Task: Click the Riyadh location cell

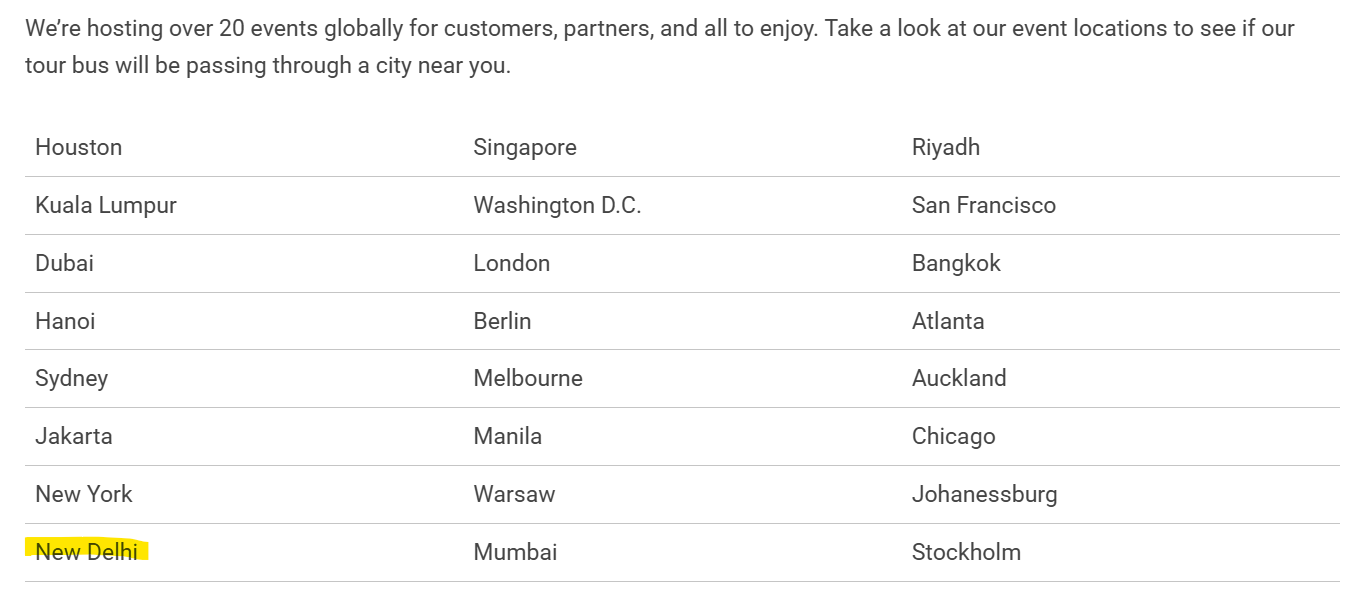Action: click(x=946, y=147)
